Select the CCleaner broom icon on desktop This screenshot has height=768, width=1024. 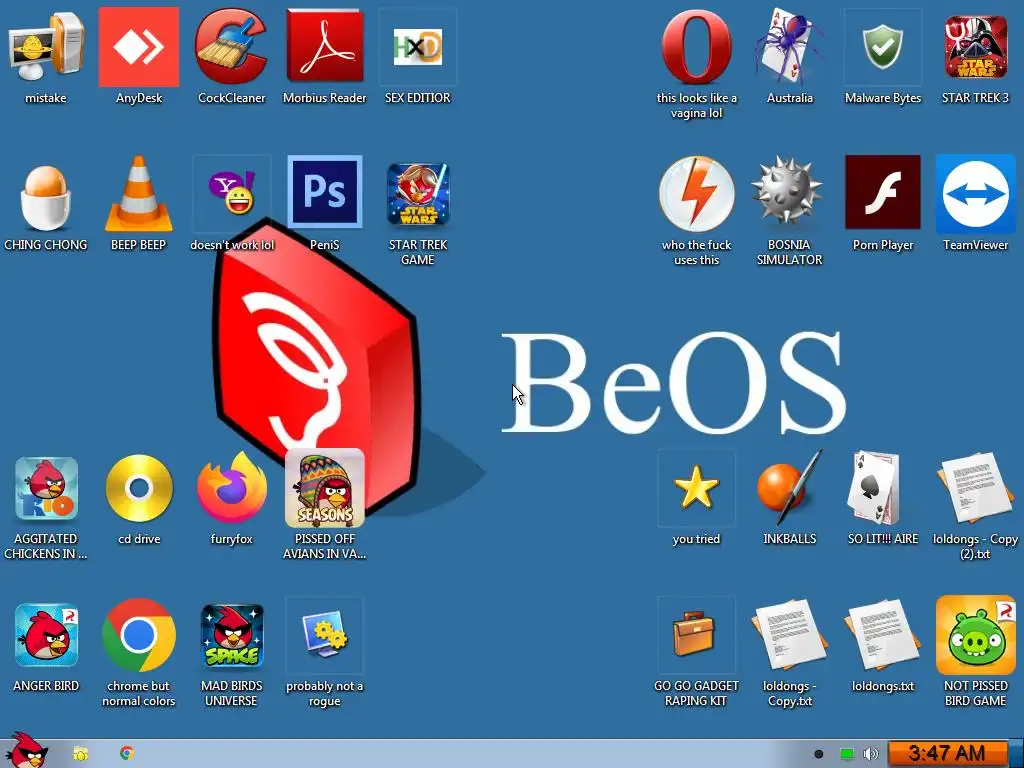tap(231, 47)
